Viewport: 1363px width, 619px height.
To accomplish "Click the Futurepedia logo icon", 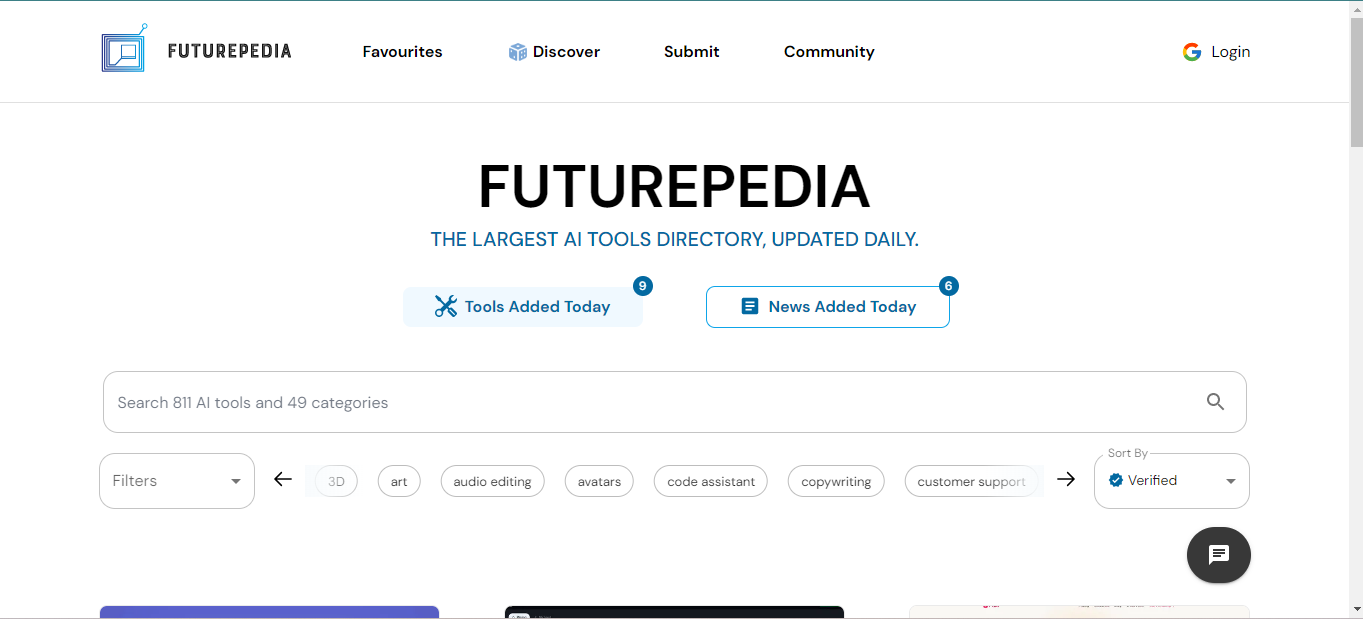I will pyautogui.click(x=125, y=48).
